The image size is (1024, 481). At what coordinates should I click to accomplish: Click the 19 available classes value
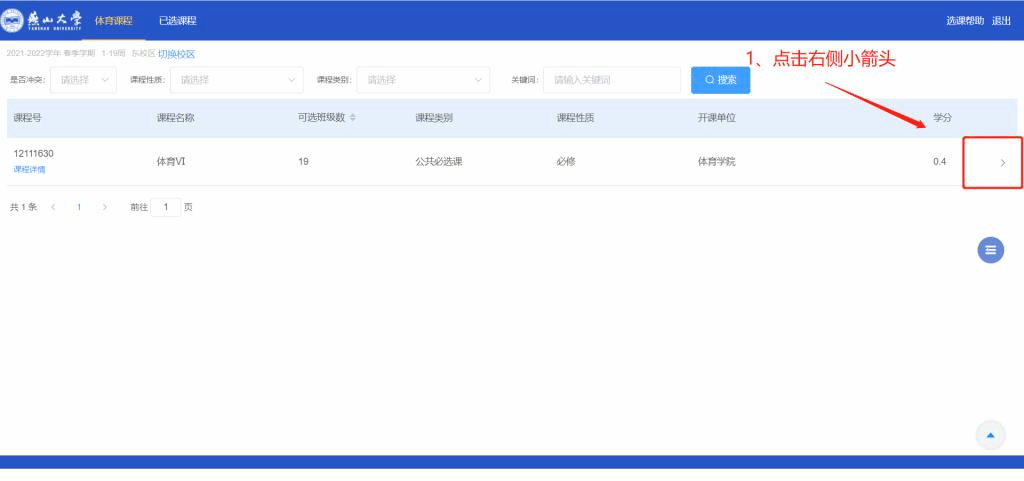coord(303,162)
